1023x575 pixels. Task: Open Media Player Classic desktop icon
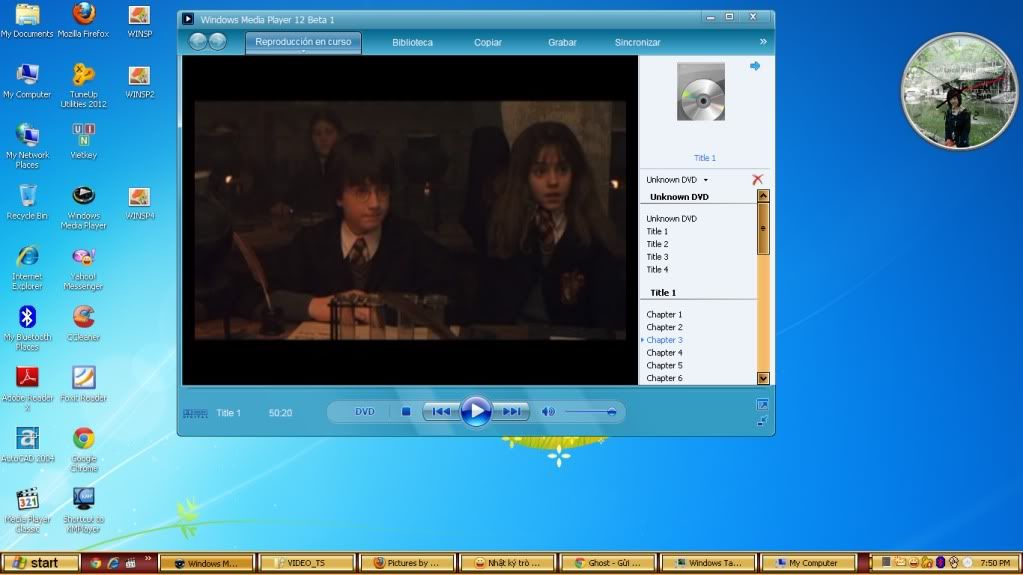point(27,510)
